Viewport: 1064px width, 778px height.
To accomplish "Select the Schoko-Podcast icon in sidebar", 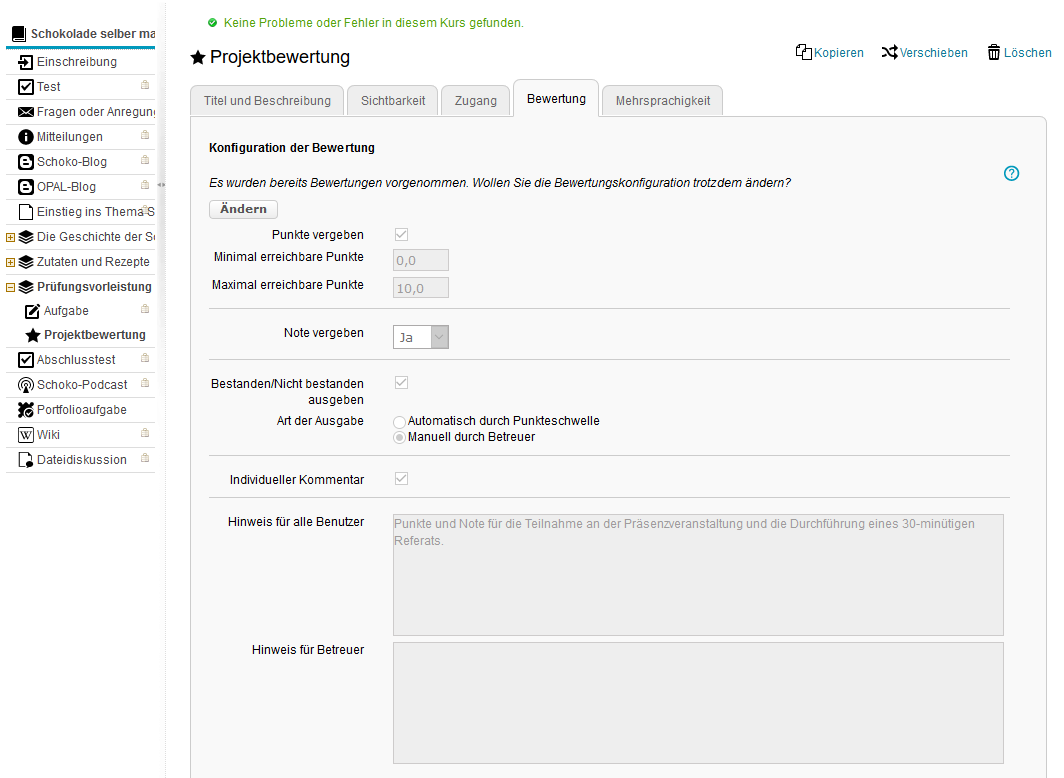I will pyautogui.click(x=26, y=385).
